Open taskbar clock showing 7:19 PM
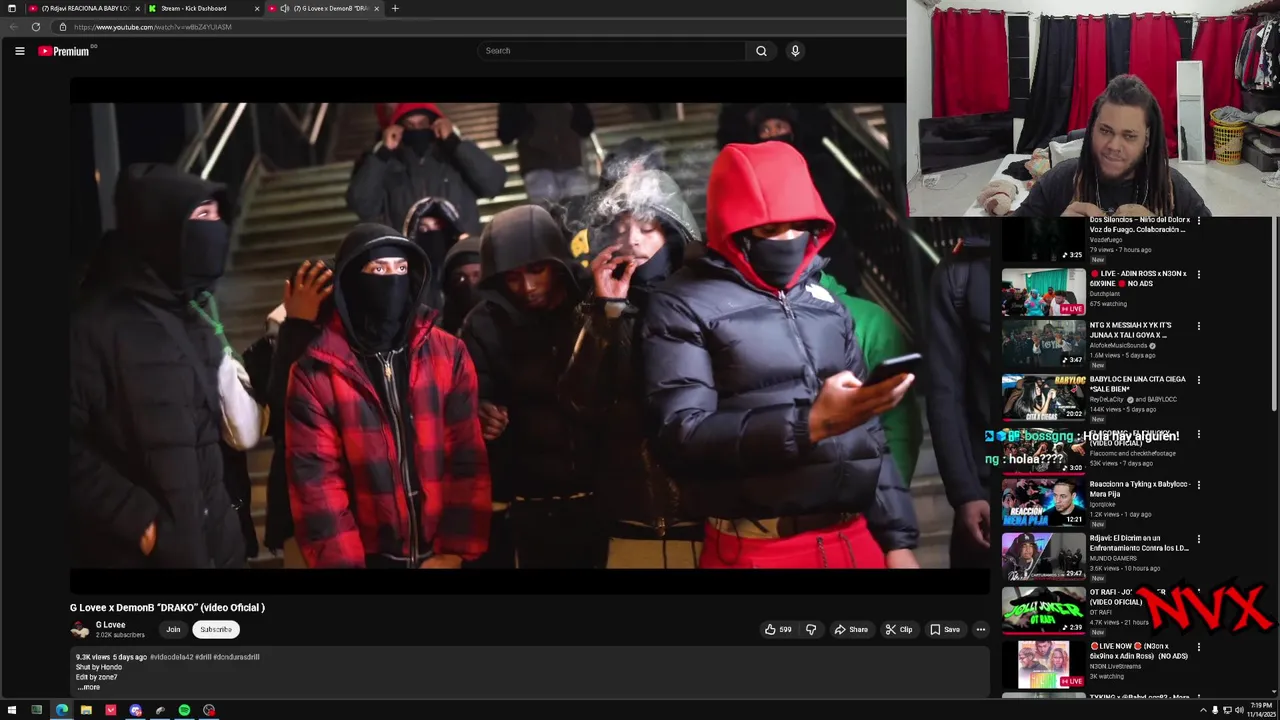This screenshot has width=1280, height=720. (x=1262, y=710)
